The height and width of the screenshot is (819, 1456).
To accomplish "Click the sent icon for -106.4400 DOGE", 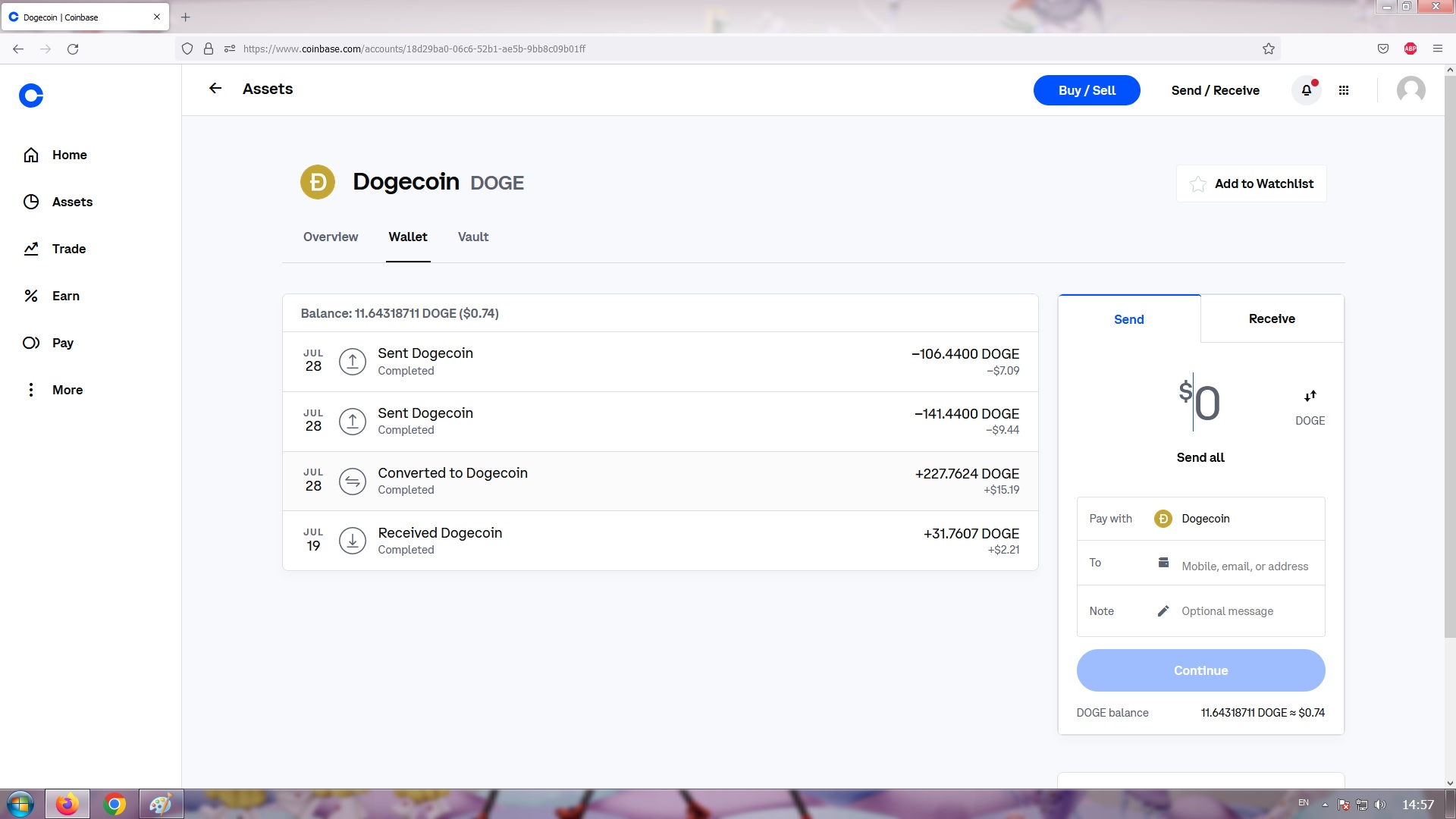I will 353,362.
